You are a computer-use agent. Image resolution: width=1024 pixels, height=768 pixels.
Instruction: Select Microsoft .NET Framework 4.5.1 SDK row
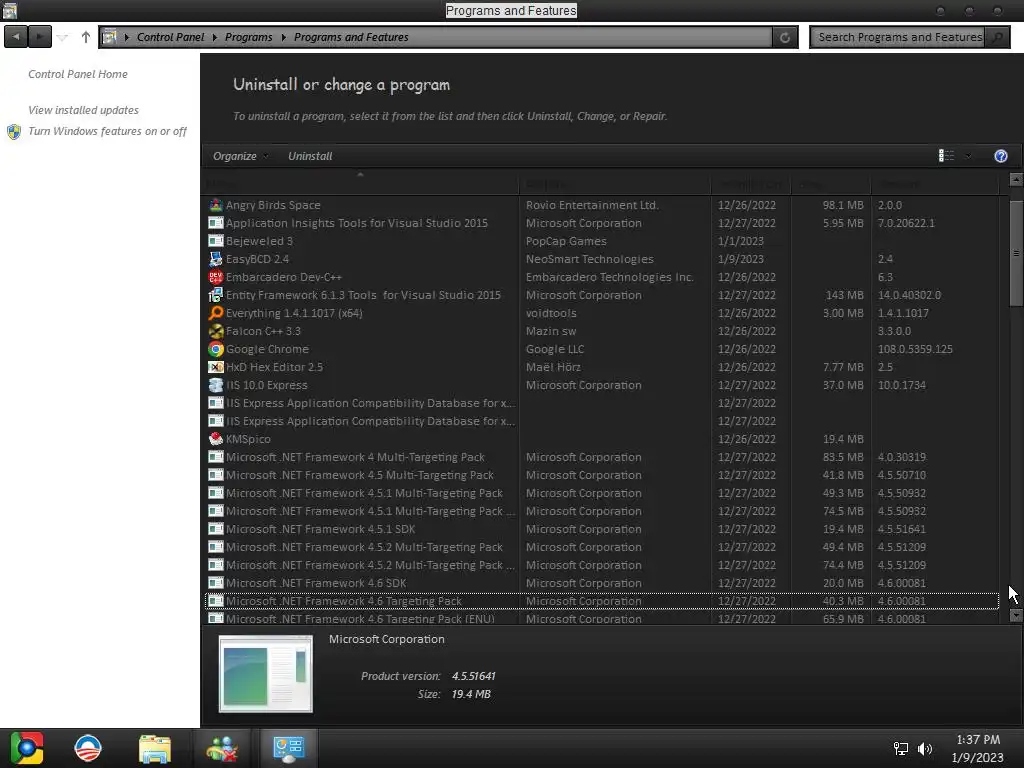601,529
